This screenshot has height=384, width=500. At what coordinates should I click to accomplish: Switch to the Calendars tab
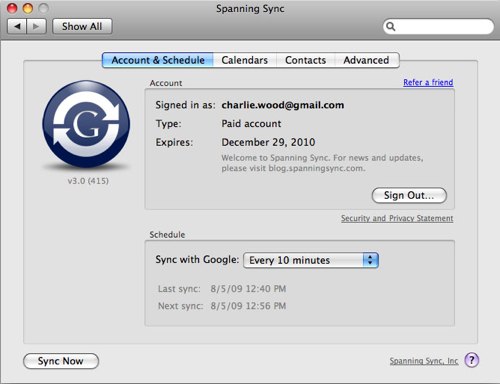[x=245, y=60]
